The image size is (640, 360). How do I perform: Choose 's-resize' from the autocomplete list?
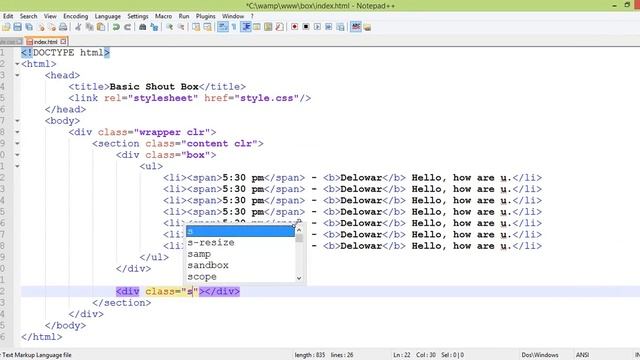point(240,242)
